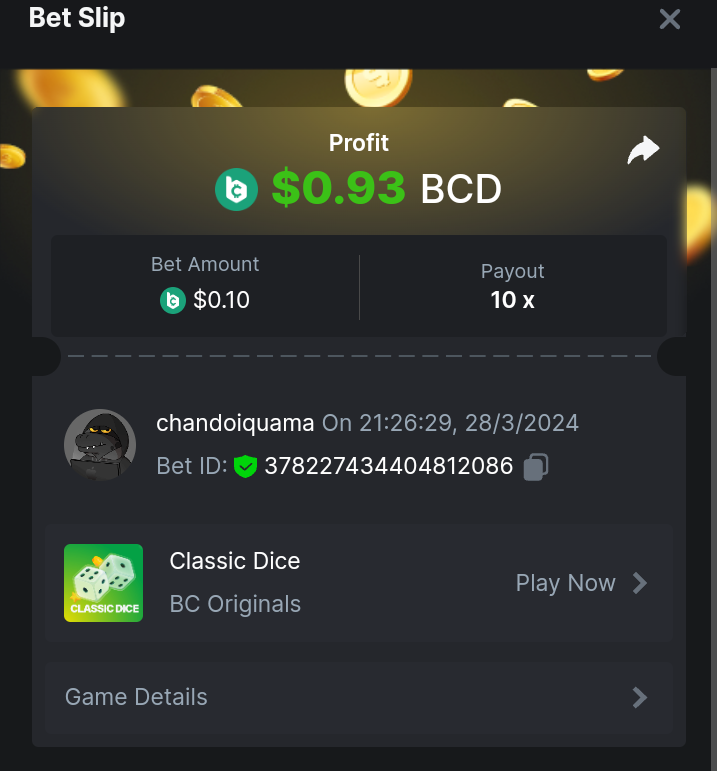The height and width of the screenshot is (771, 717).
Task: Click the Bet Amount $0.10 value
Action: [x=221, y=300]
